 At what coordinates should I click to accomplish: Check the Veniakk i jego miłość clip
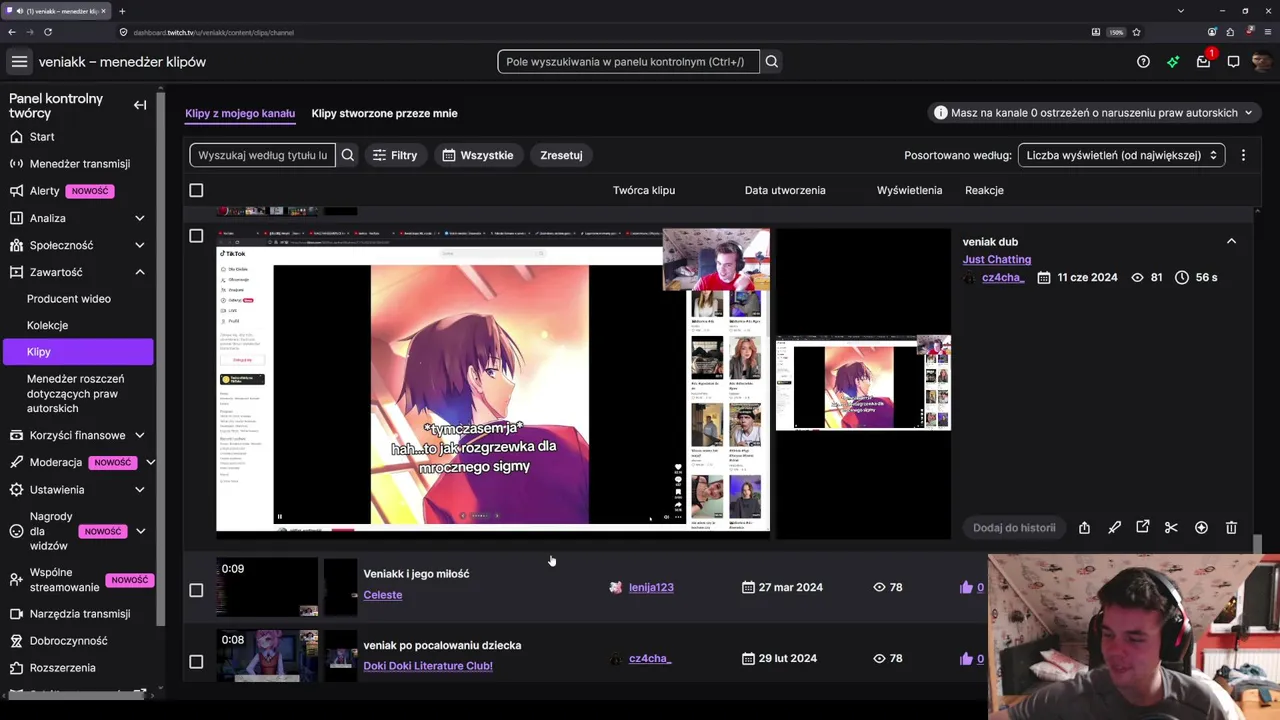(196, 590)
